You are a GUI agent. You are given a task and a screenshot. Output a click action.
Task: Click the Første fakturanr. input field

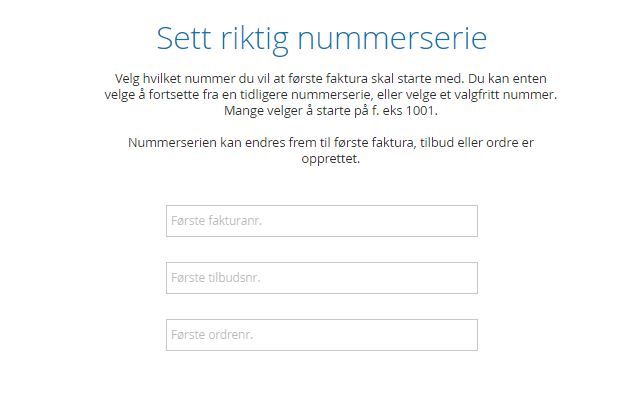322,221
